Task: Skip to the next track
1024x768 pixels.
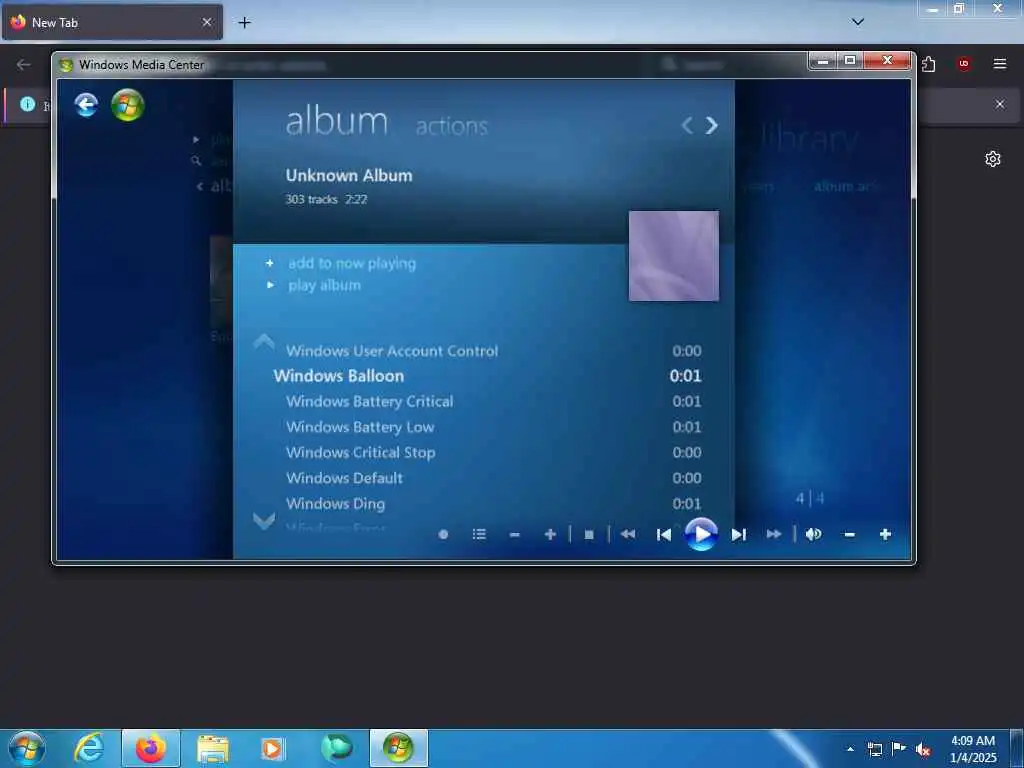Action: pyautogui.click(x=738, y=535)
